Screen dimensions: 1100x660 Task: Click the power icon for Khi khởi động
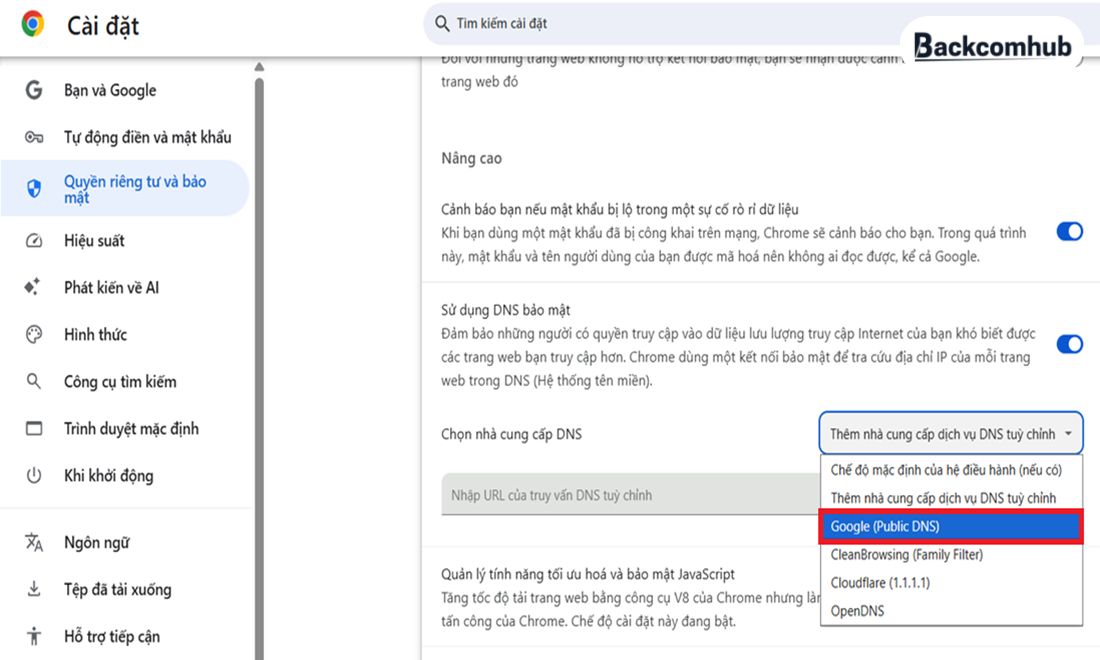click(34, 475)
